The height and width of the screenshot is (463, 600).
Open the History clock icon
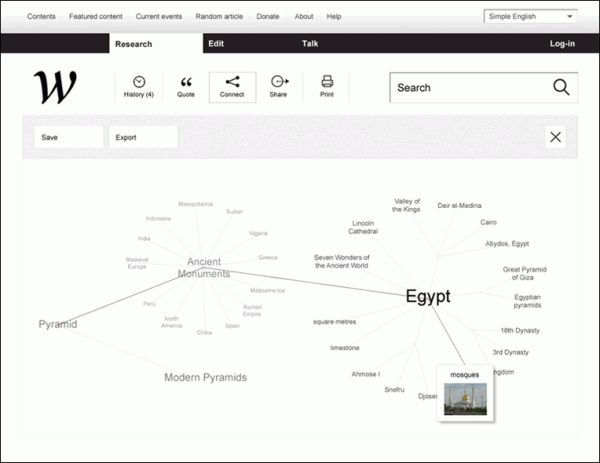[139, 82]
